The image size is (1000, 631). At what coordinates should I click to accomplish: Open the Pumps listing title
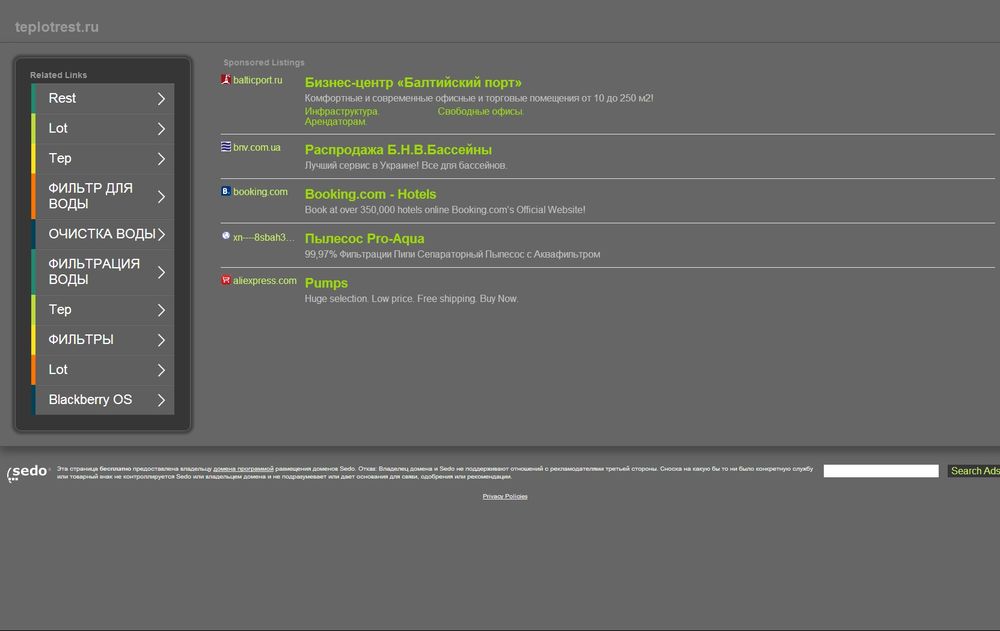[x=326, y=283]
